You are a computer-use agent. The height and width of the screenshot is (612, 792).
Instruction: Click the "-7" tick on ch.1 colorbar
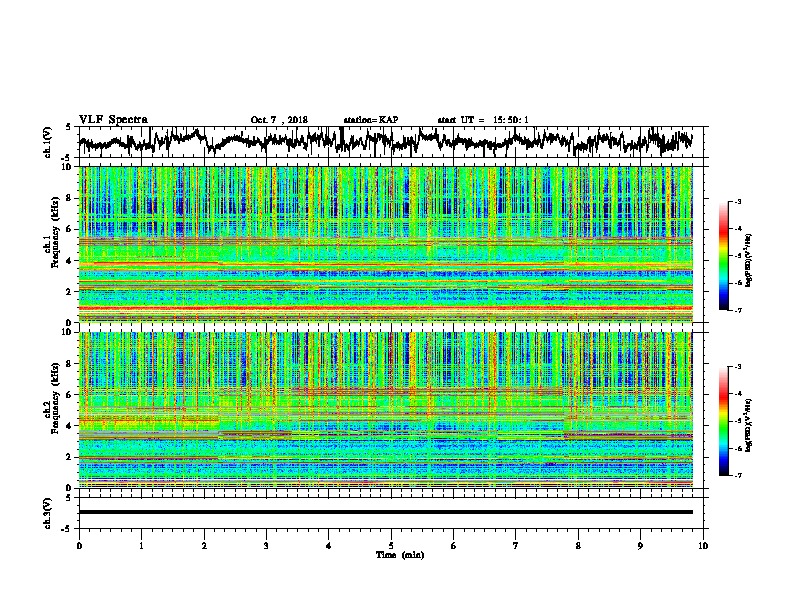[738, 310]
